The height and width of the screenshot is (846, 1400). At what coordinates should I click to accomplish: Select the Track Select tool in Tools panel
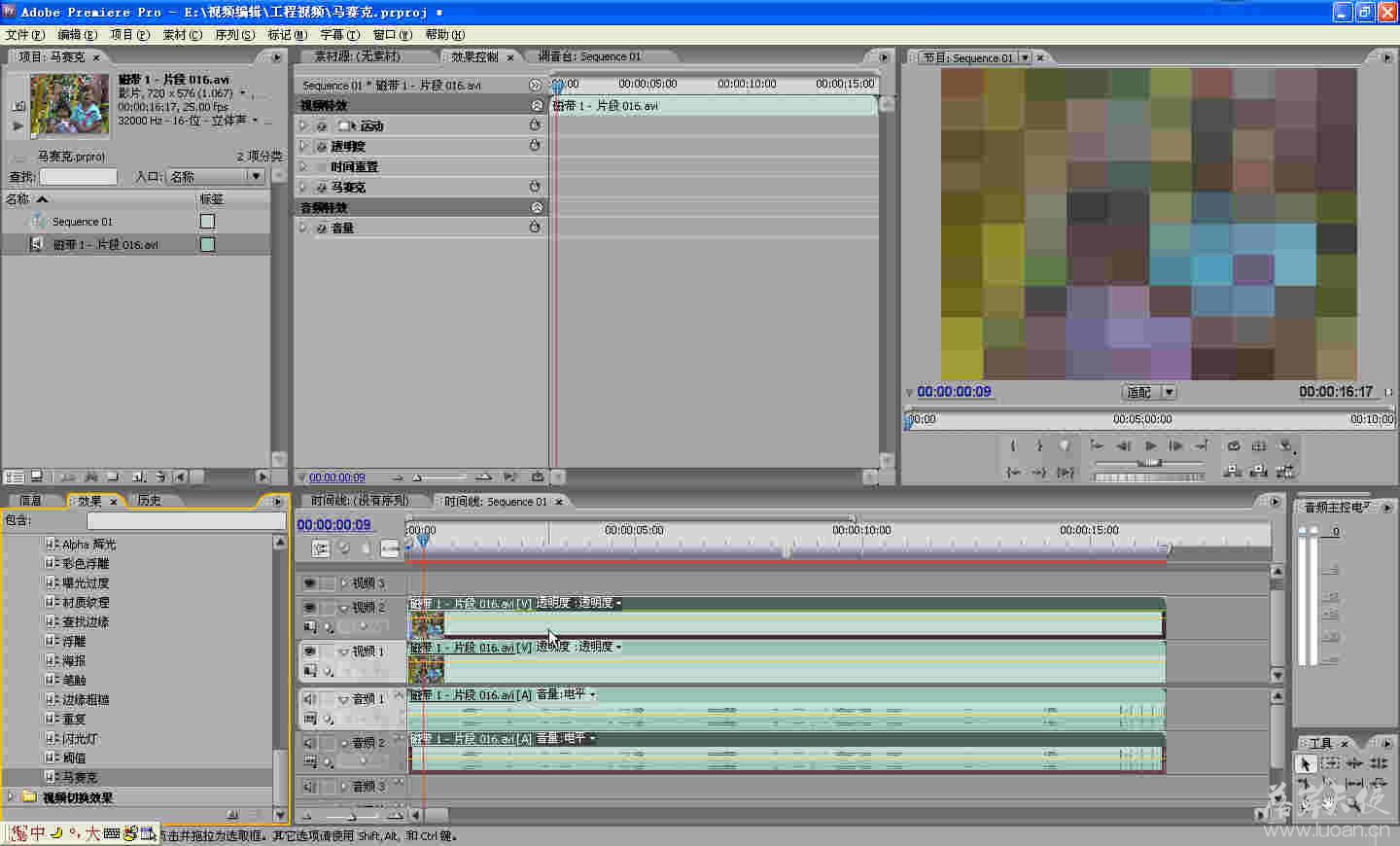point(1330,763)
